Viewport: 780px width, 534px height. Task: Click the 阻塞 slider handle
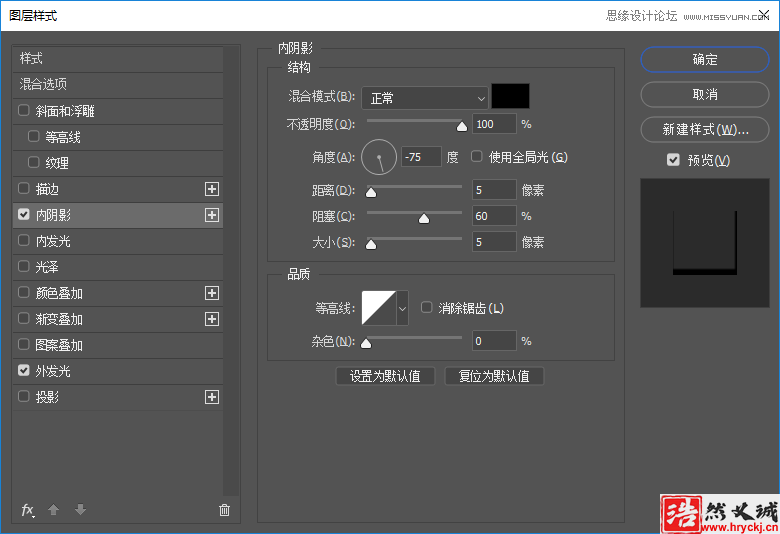click(x=424, y=218)
